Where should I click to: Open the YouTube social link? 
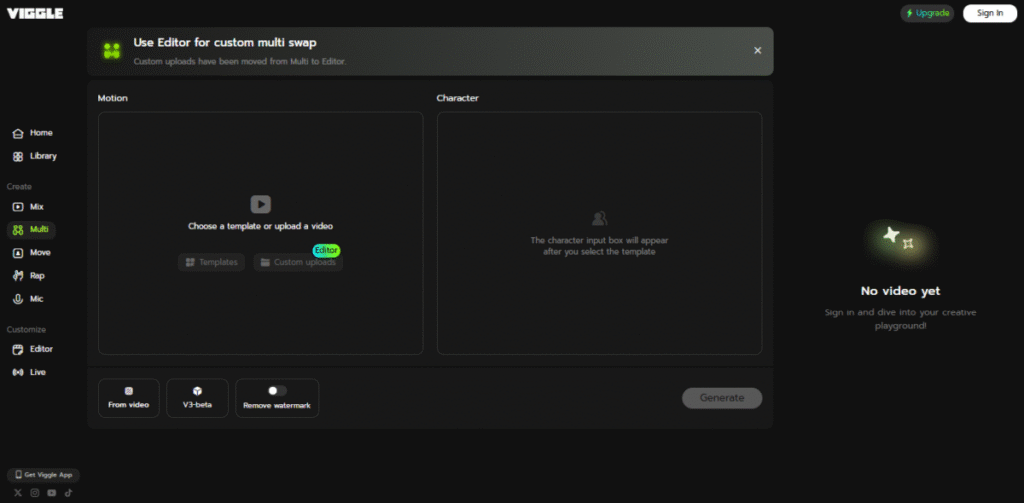tap(52, 493)
